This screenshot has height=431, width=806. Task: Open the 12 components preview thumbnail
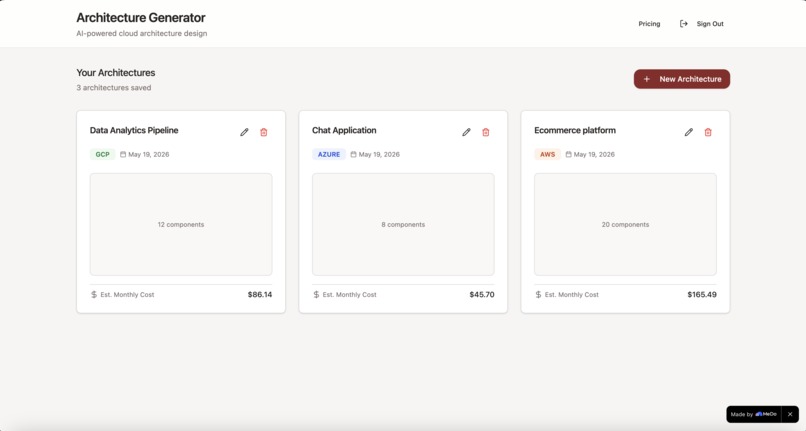pos(181,224)
